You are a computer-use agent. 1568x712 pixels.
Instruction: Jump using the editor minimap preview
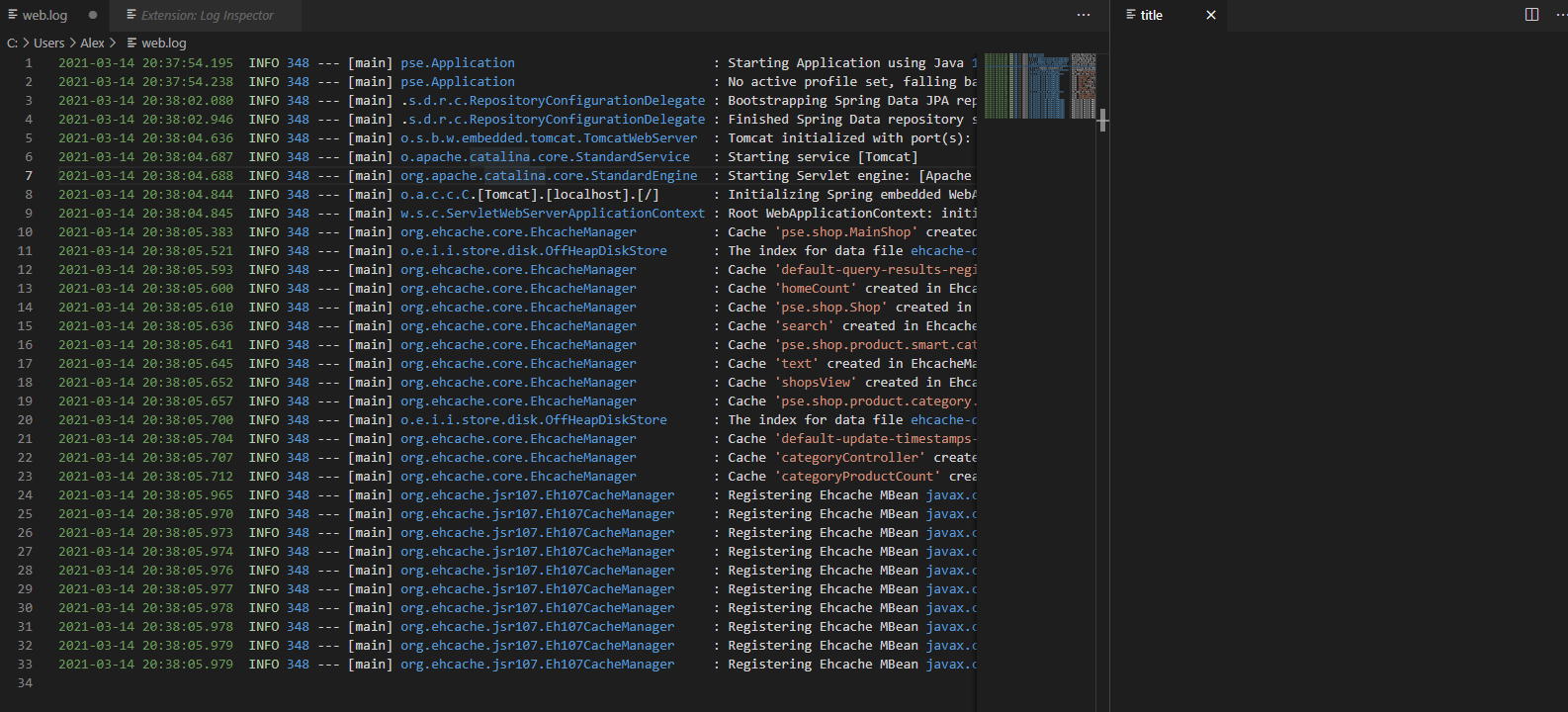[1039, 86]
